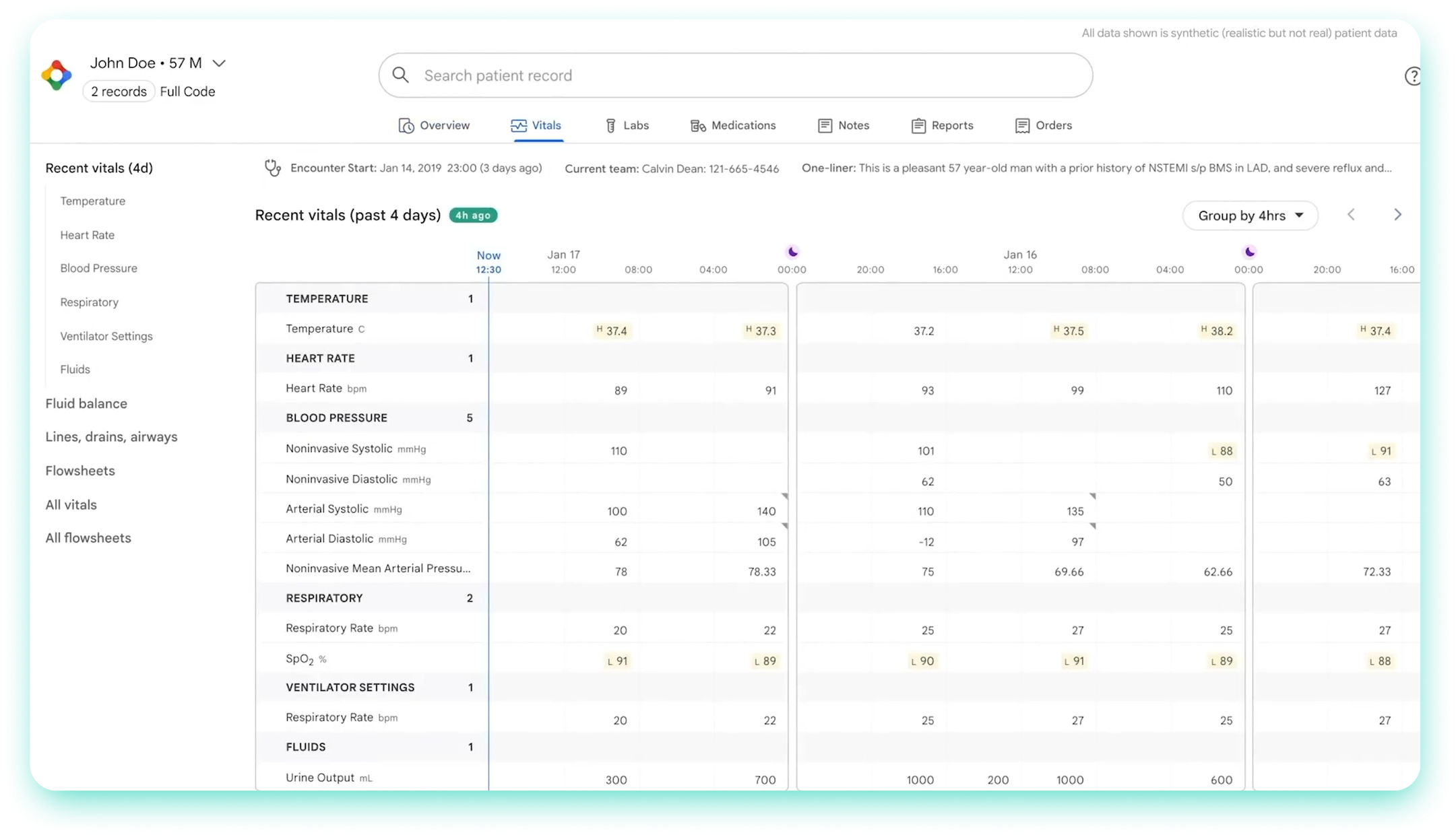Open help via question mark icon
The width and height of the screenshot is (1456, 837).
point(1412,76)
